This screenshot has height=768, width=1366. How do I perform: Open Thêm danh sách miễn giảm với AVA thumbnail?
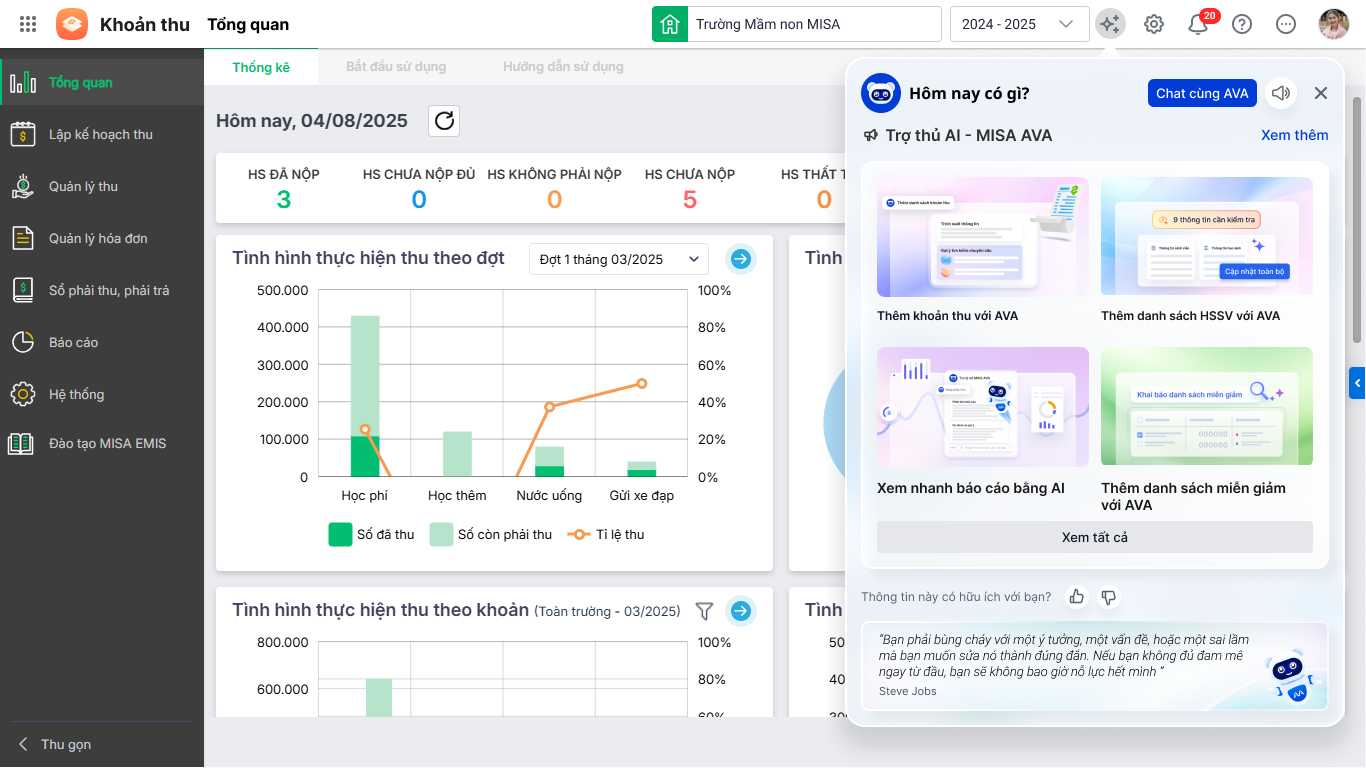(x=1207, y=407)
